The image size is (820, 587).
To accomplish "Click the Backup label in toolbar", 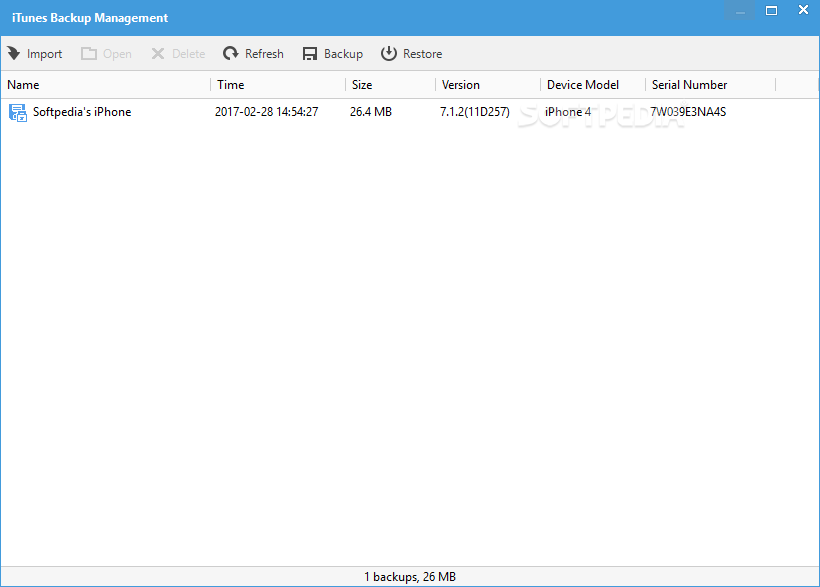I will [x=343, y=54].
